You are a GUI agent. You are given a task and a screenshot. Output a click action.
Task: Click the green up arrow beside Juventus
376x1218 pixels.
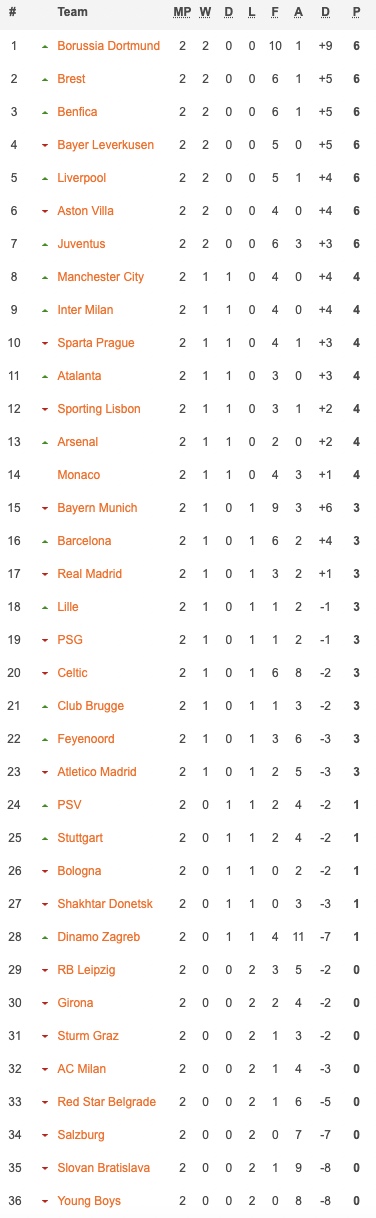point(44,244)
